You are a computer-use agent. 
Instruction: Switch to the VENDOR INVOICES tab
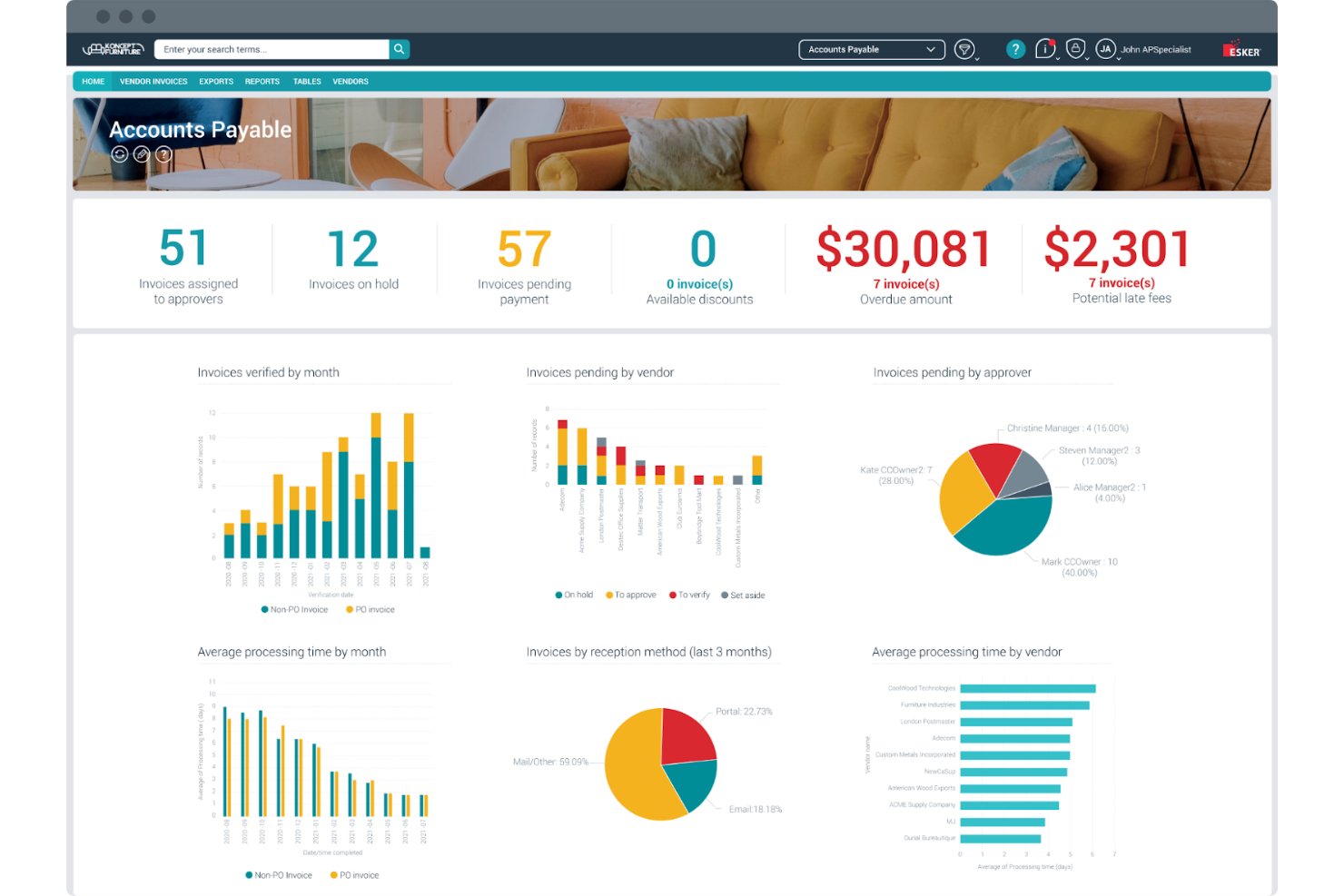click(x=153, y=81)
